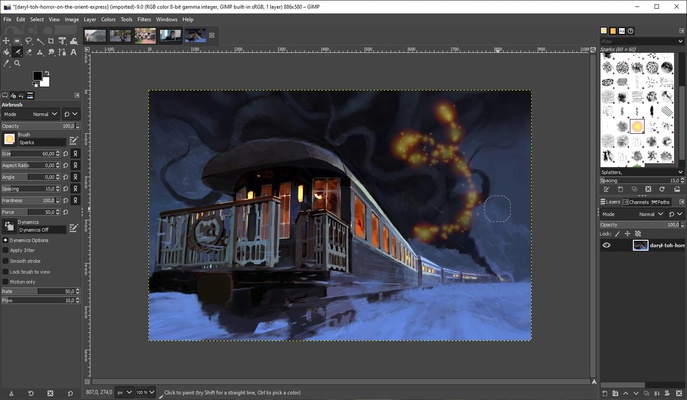The image size is (687, 400).
Task: Switch to the Channels tab
Action: [636, 202]
